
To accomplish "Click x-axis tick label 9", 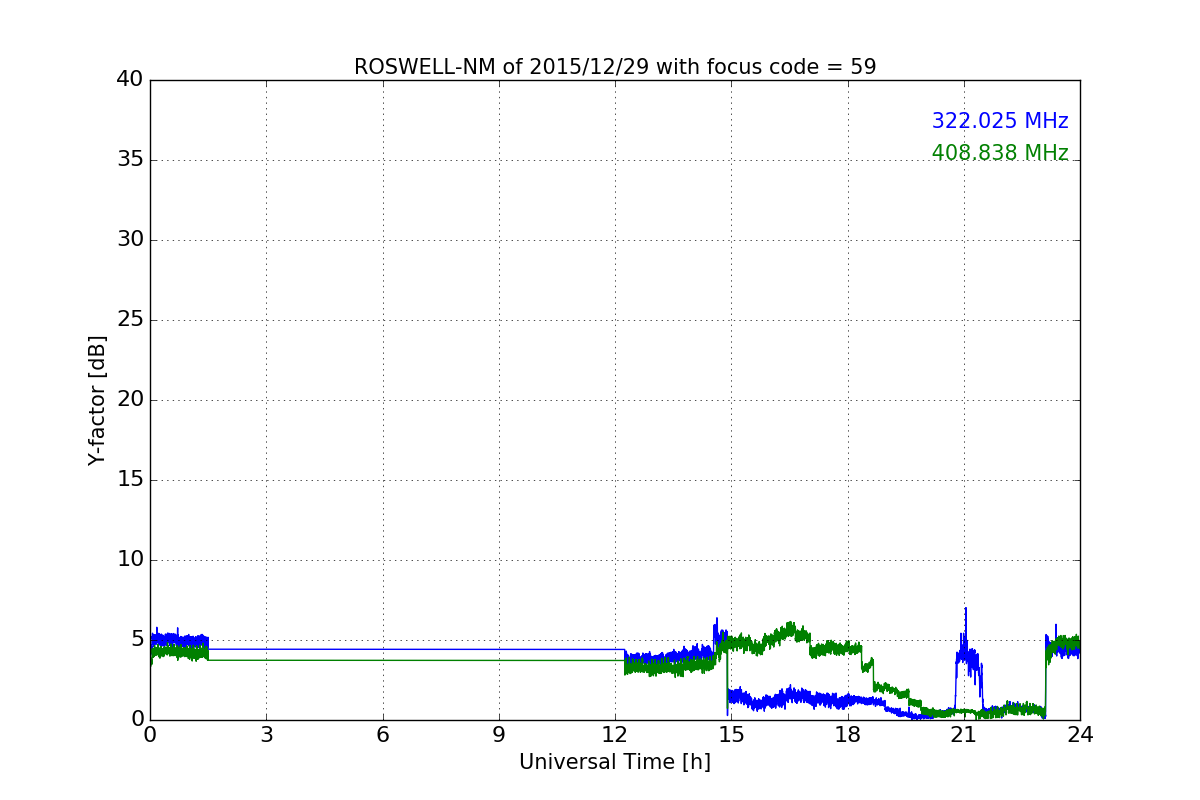I will pyautogui.click(x=499, y=735).
